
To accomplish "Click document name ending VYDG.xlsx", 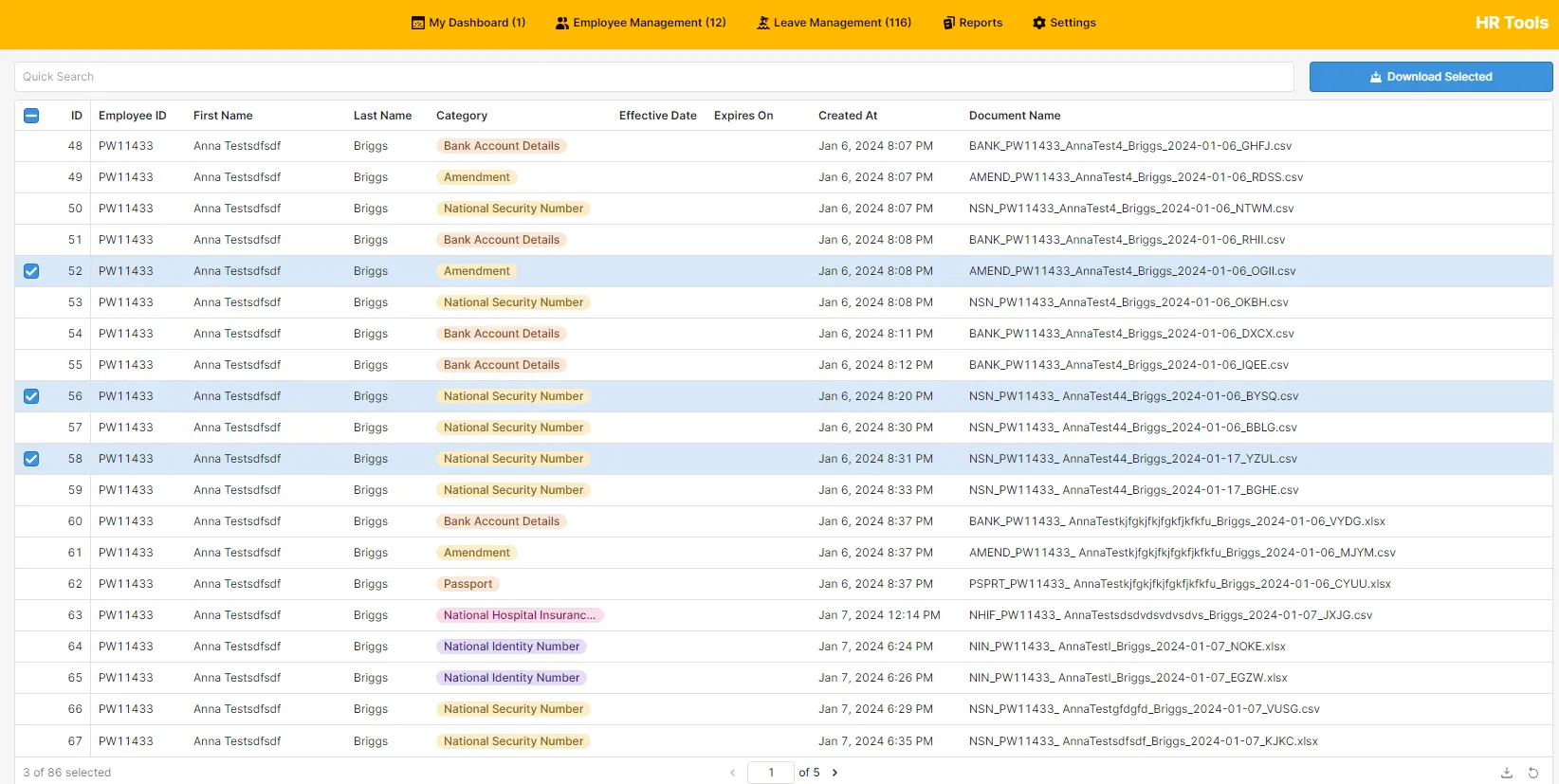I will pyautogui.click(x=1177, y=521).
